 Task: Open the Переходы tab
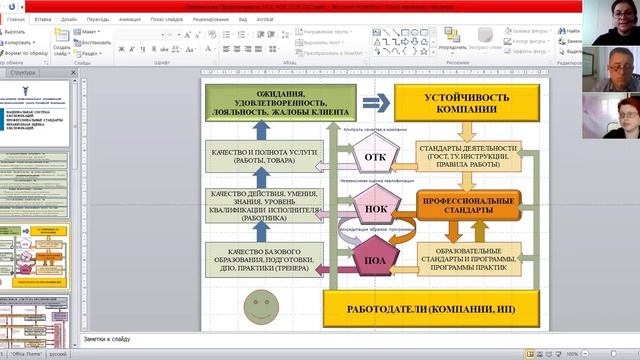pyautogui.click(x=98, y=19)
